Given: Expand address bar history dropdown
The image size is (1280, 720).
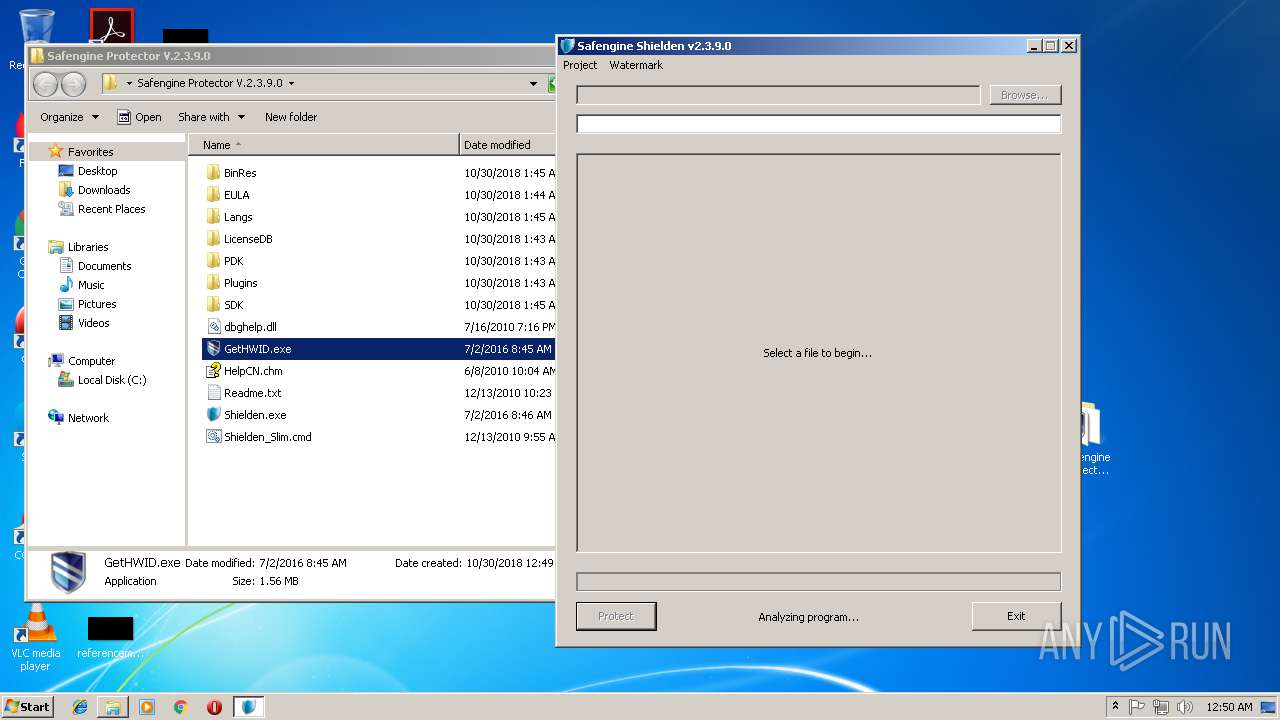Looking at the screenshot, I should pos(534,84).
